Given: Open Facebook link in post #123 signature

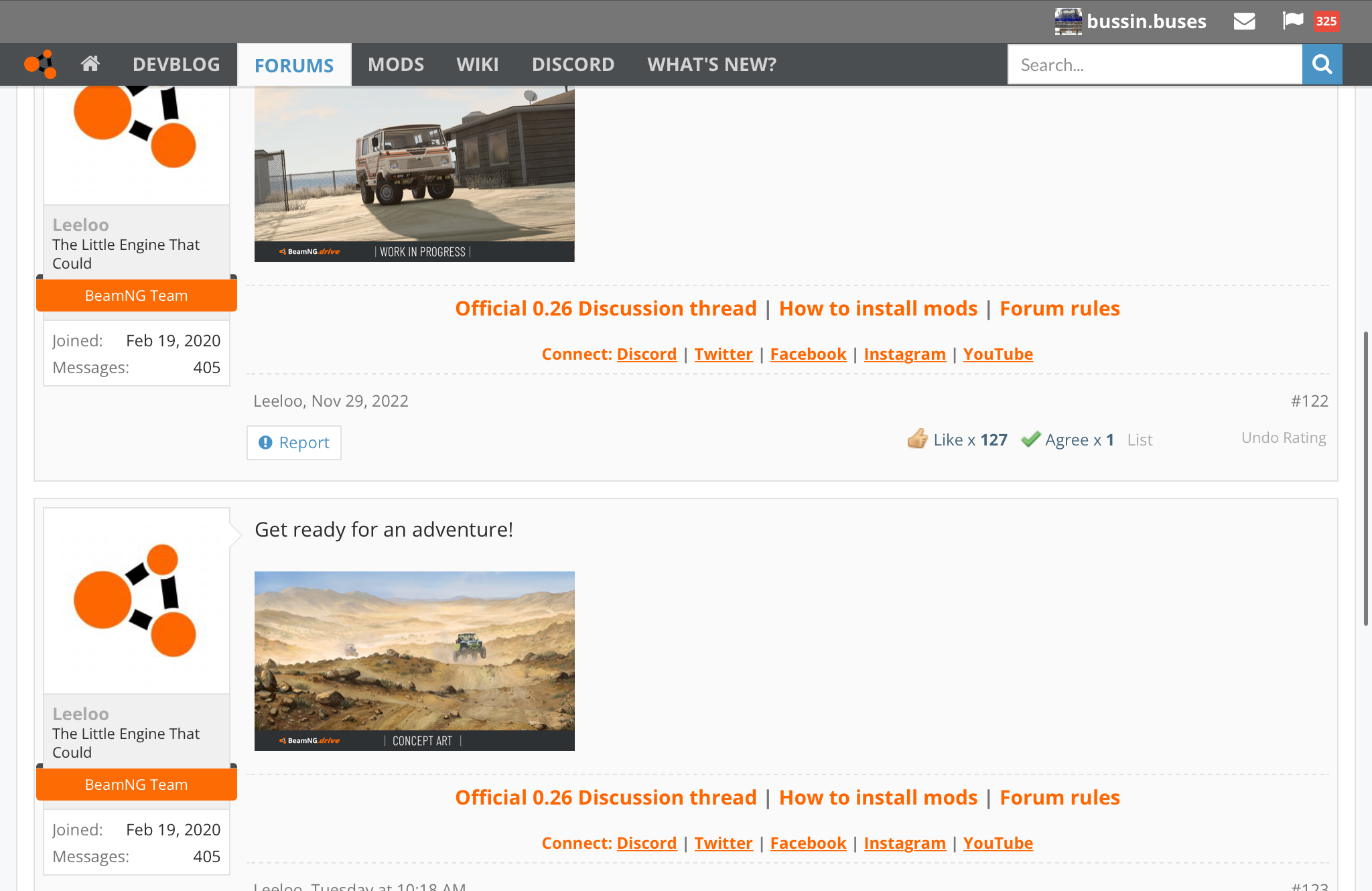Looking at the screenshot, I should tap(808, 843).
